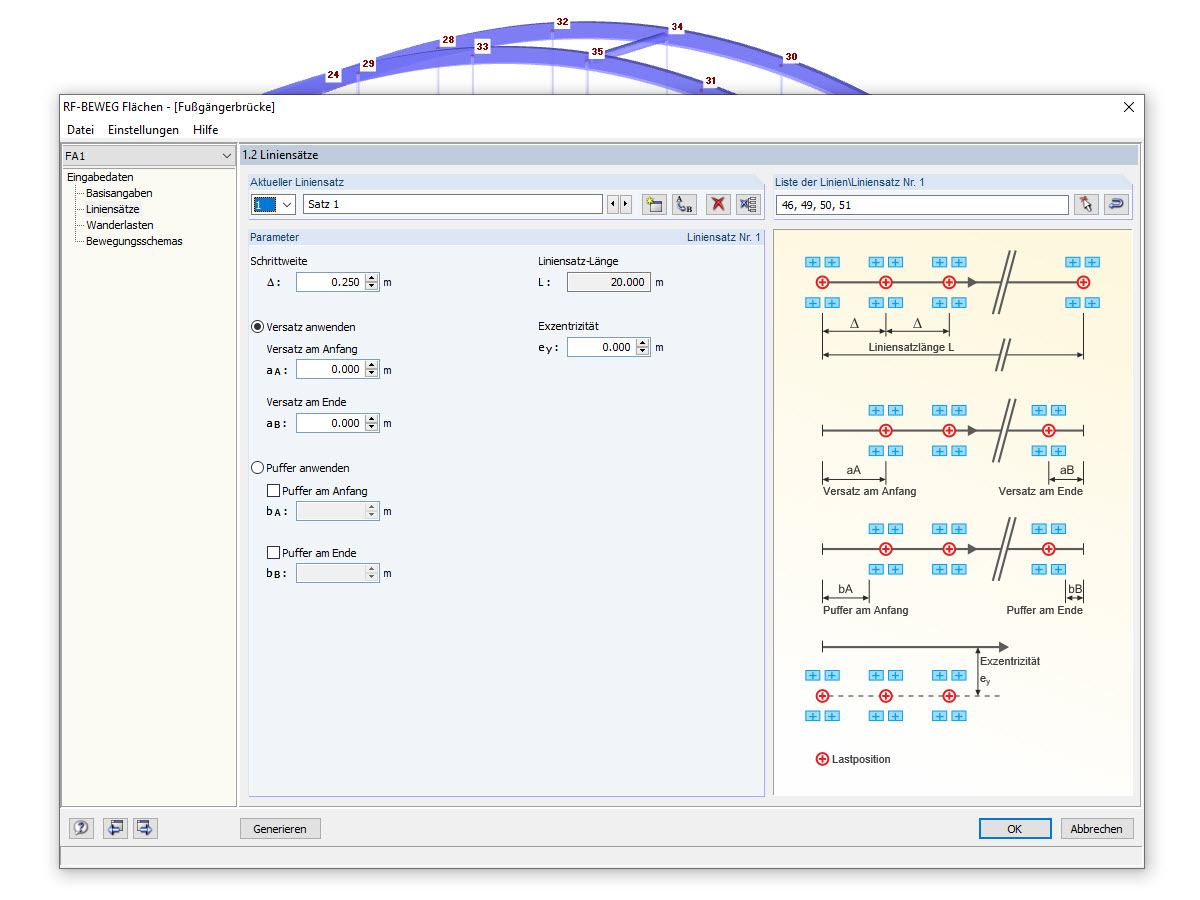This screenshot has width=1200, height=900.
Task: Decrease Exzentrizität ey value
Action: pyautogui.click(x=643, y=352)
